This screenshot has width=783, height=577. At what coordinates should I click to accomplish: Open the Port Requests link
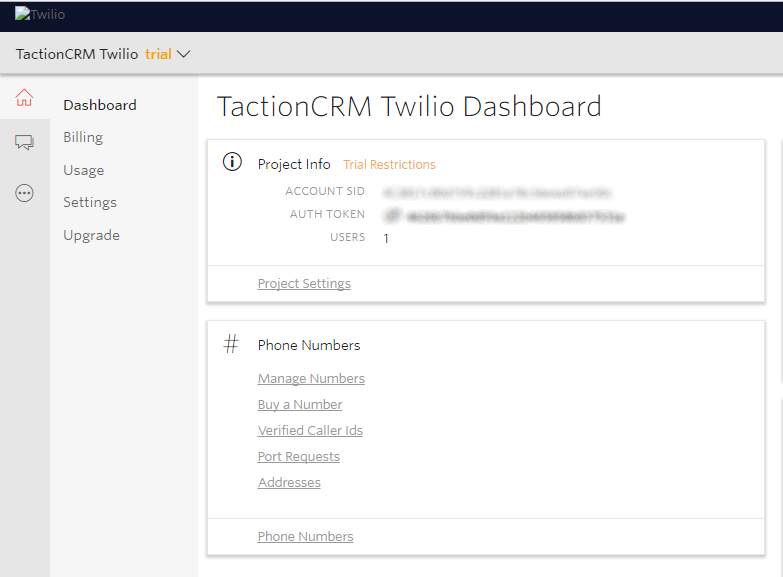[299, 457]
